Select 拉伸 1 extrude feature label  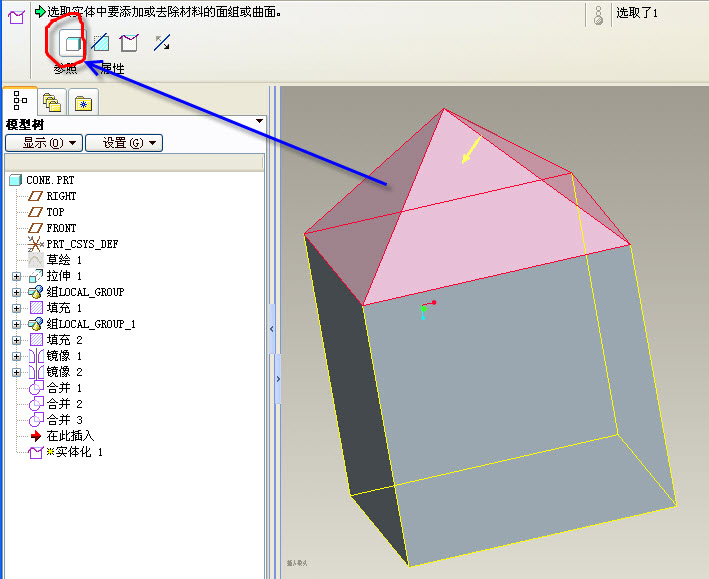click(64, 276)
